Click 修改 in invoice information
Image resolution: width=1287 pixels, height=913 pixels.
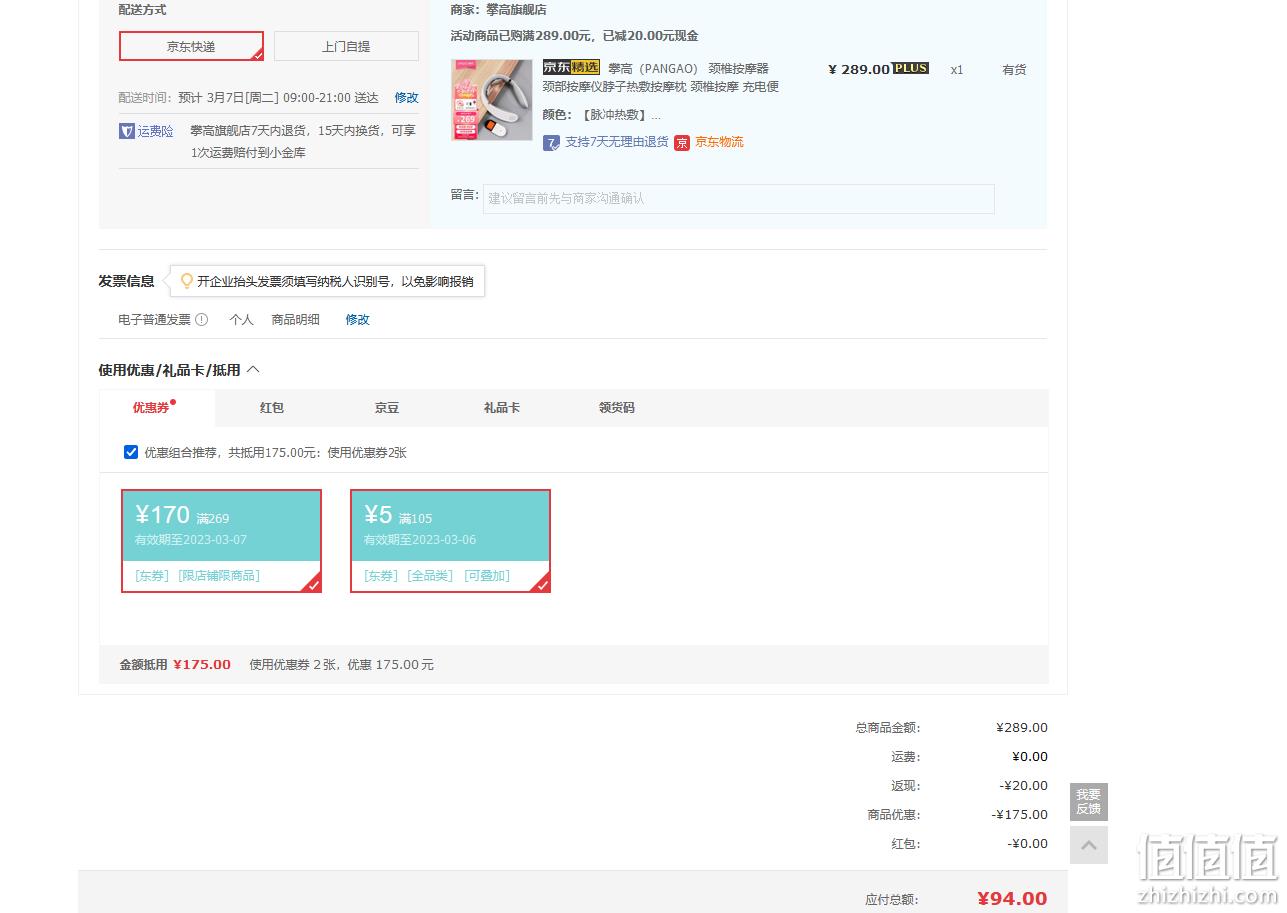[357, 320]
